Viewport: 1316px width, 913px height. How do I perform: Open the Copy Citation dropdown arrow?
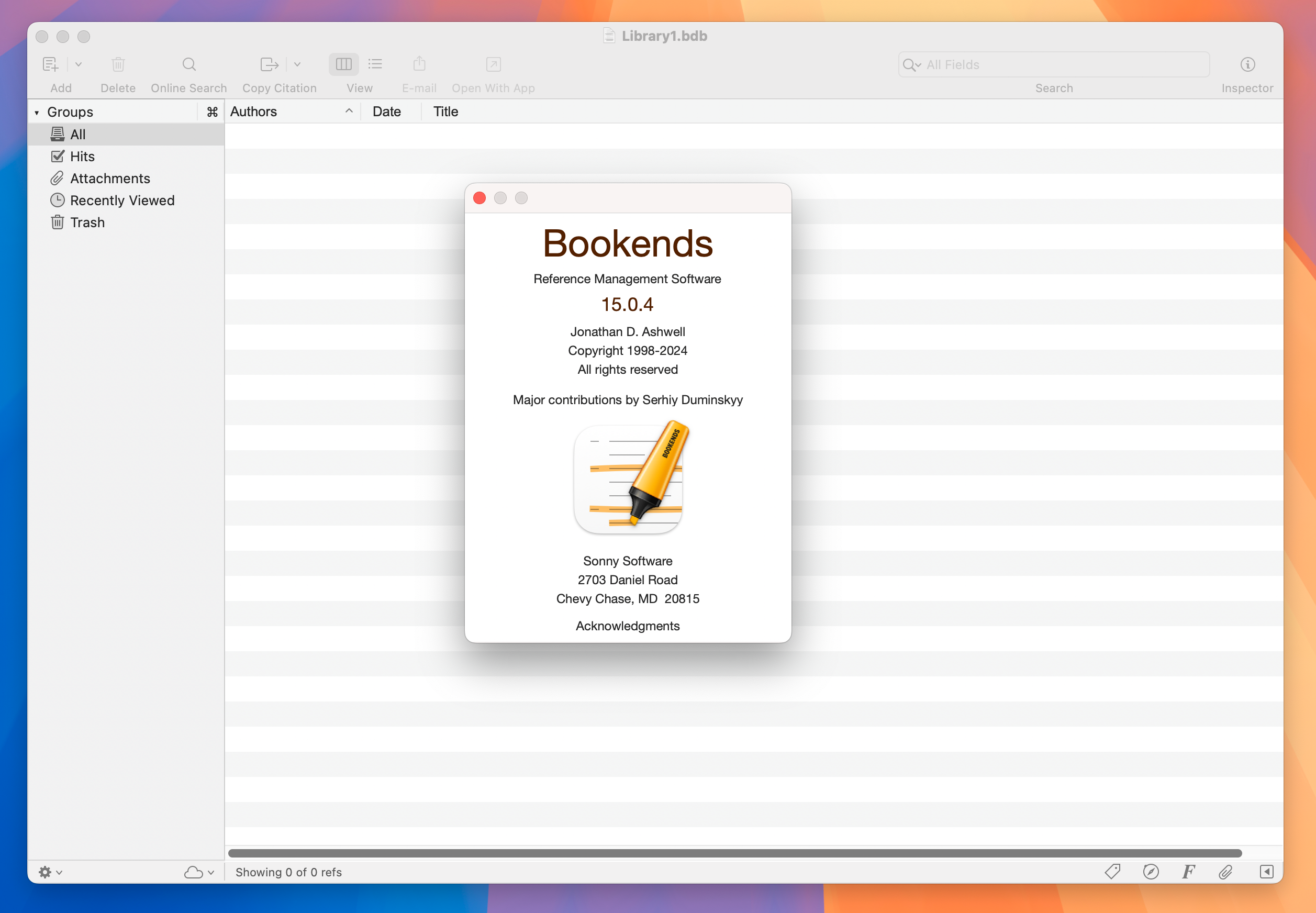[297, 64]
